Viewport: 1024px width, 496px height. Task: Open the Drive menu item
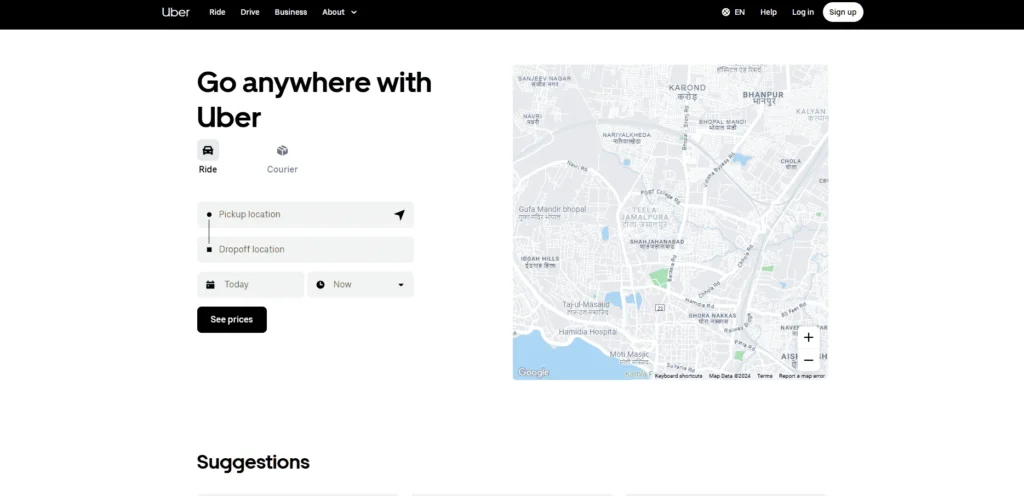point(250,12)
